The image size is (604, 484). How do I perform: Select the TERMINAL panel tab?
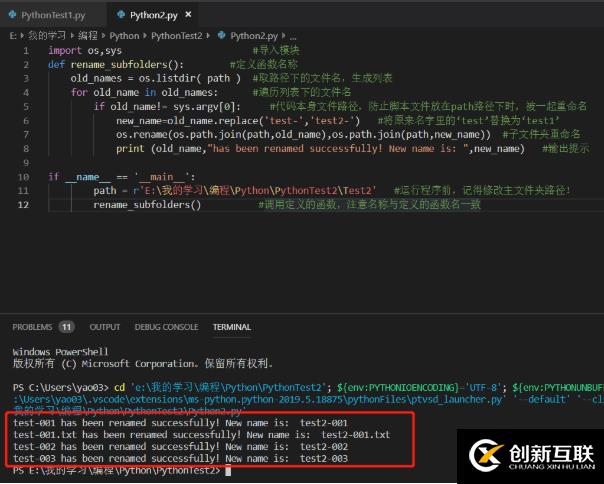coord(232,327)
